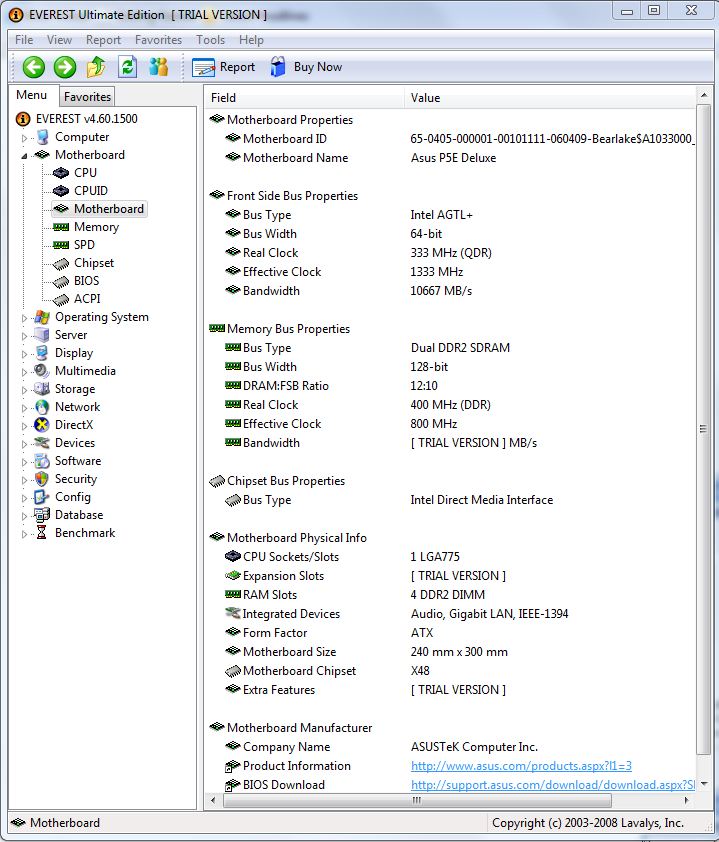The height and width of the screenshot is (842, 719).
Task: Select the Integrated Devices row
Action: coord(450,614)
